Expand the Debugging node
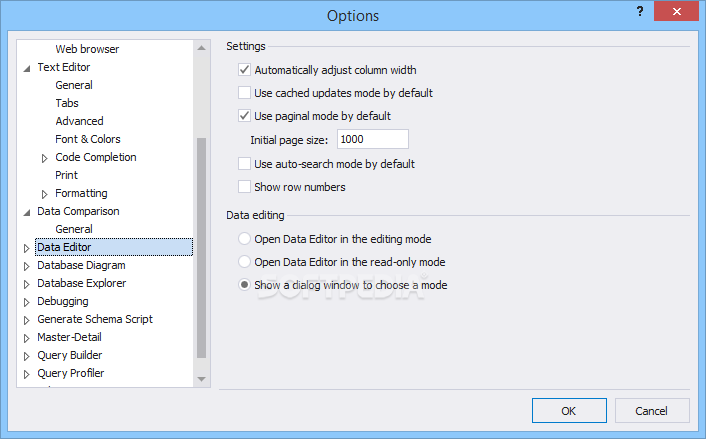The width and height of the screenshot is (706, 439). pos(27,302)
